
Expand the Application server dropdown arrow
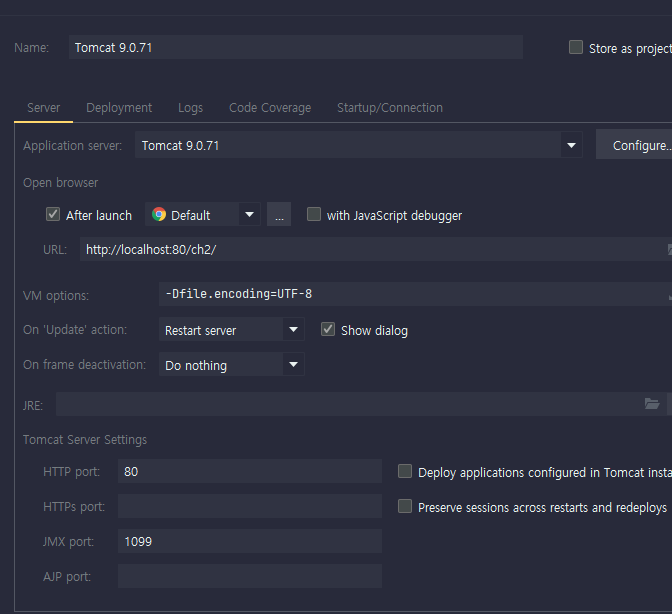(x=571, y=145)
